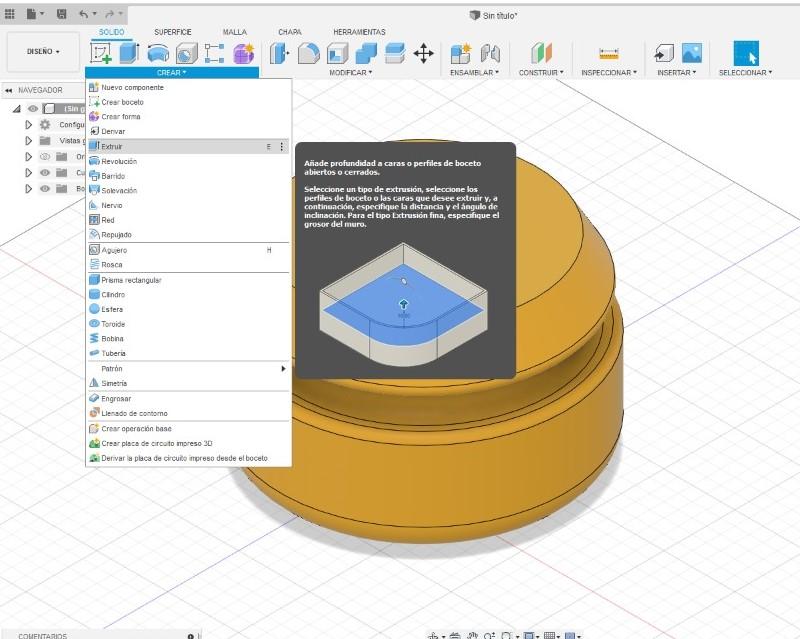
Task: Redo the last undone action
Action: pyautogui.click(x=110, y=14)
